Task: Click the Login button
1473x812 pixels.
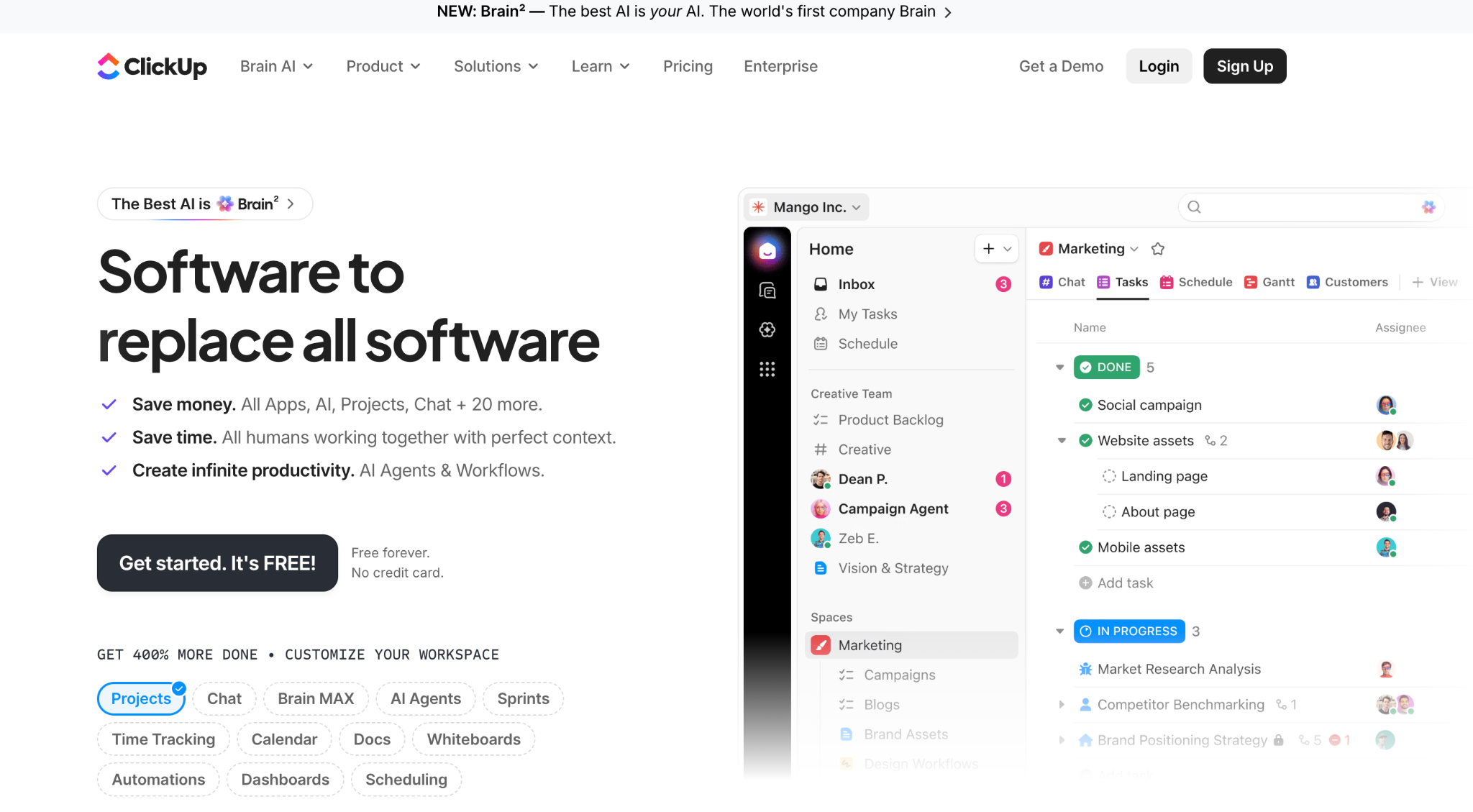Action: tap(1159, 66)
